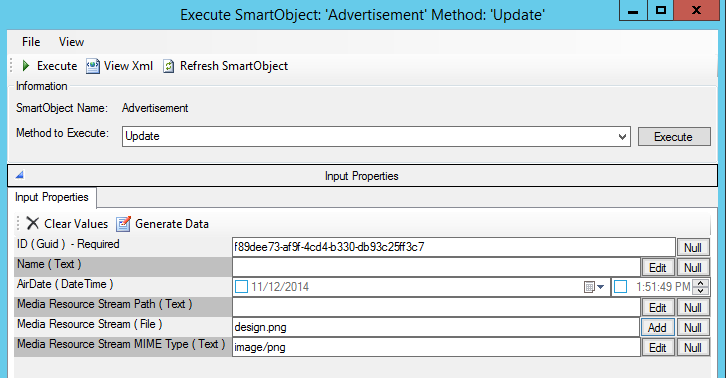Click the 'Media Resource Stream MIME Type ( Text )' label
The width and height of the screenshot is (726, 378).
[x=121, y=344]
